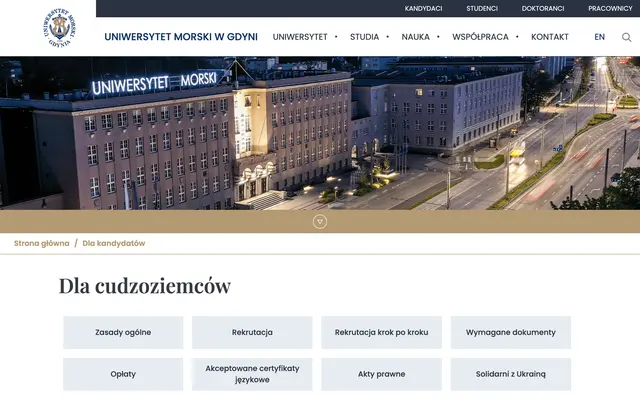Open the STUDIA menu
The height and width of the screenshot is (400, 640).
364,37
